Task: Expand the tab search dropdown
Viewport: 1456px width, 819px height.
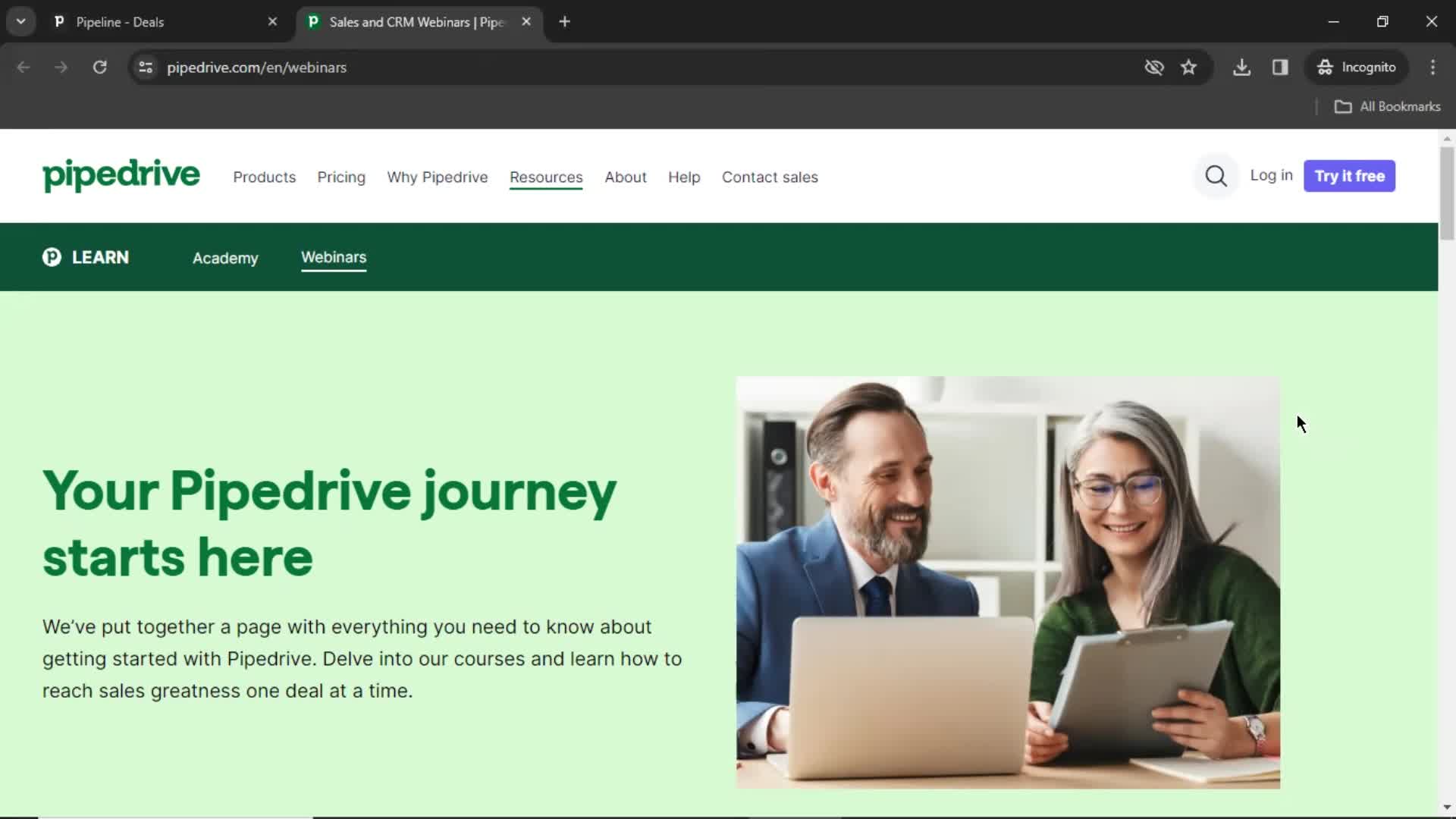Action: (21, 22)
